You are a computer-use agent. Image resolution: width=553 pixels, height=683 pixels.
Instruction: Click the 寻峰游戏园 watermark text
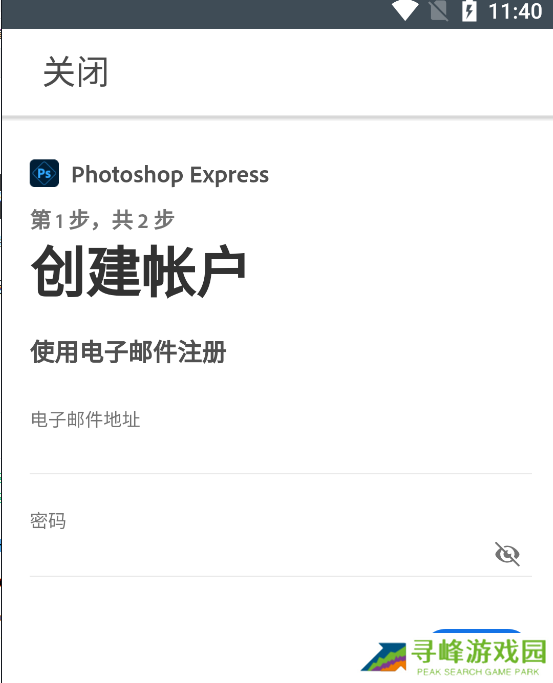pyautogui.click(x=478, y=652)
